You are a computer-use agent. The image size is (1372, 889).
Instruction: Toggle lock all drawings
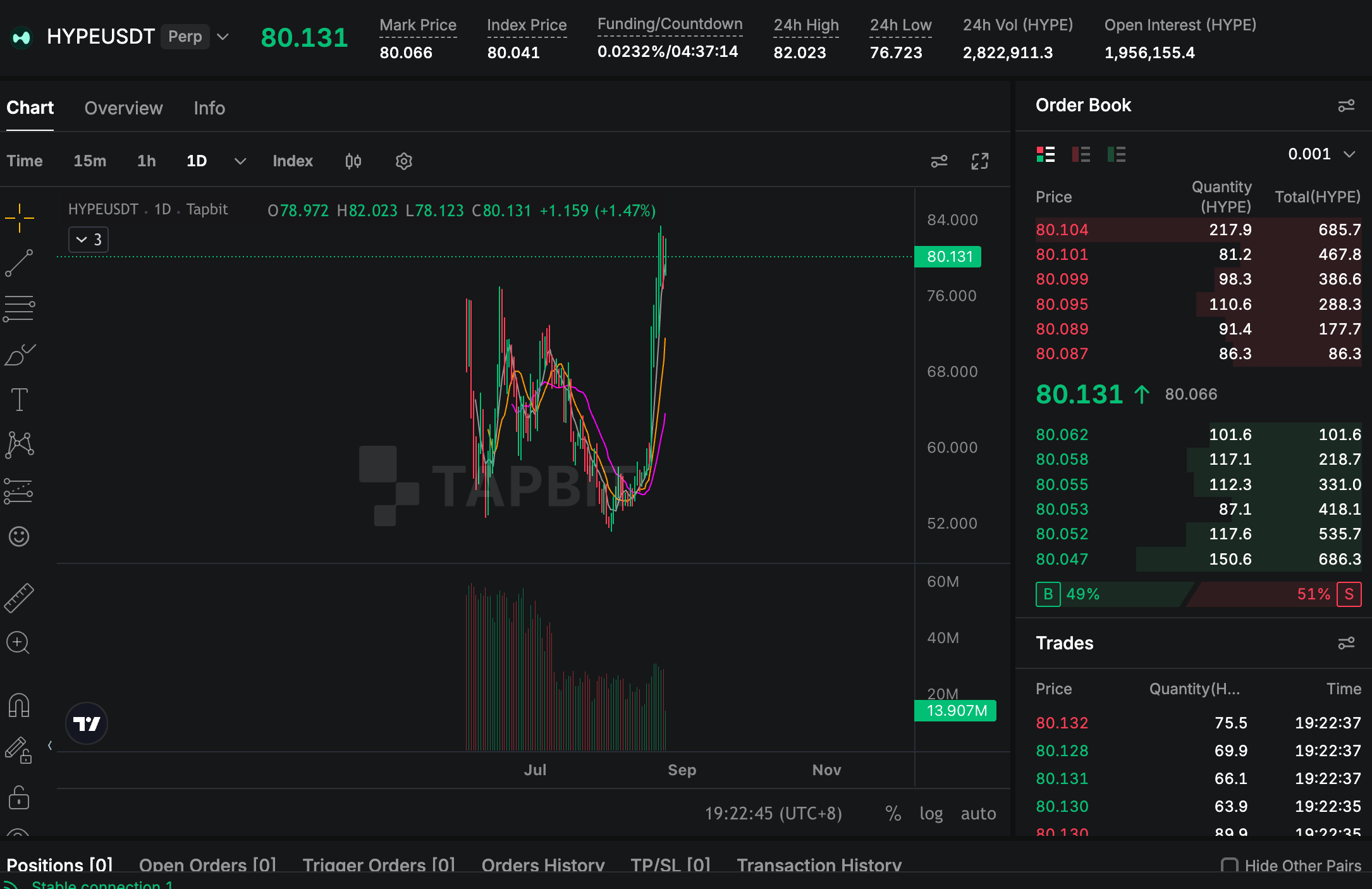[19, 797]
